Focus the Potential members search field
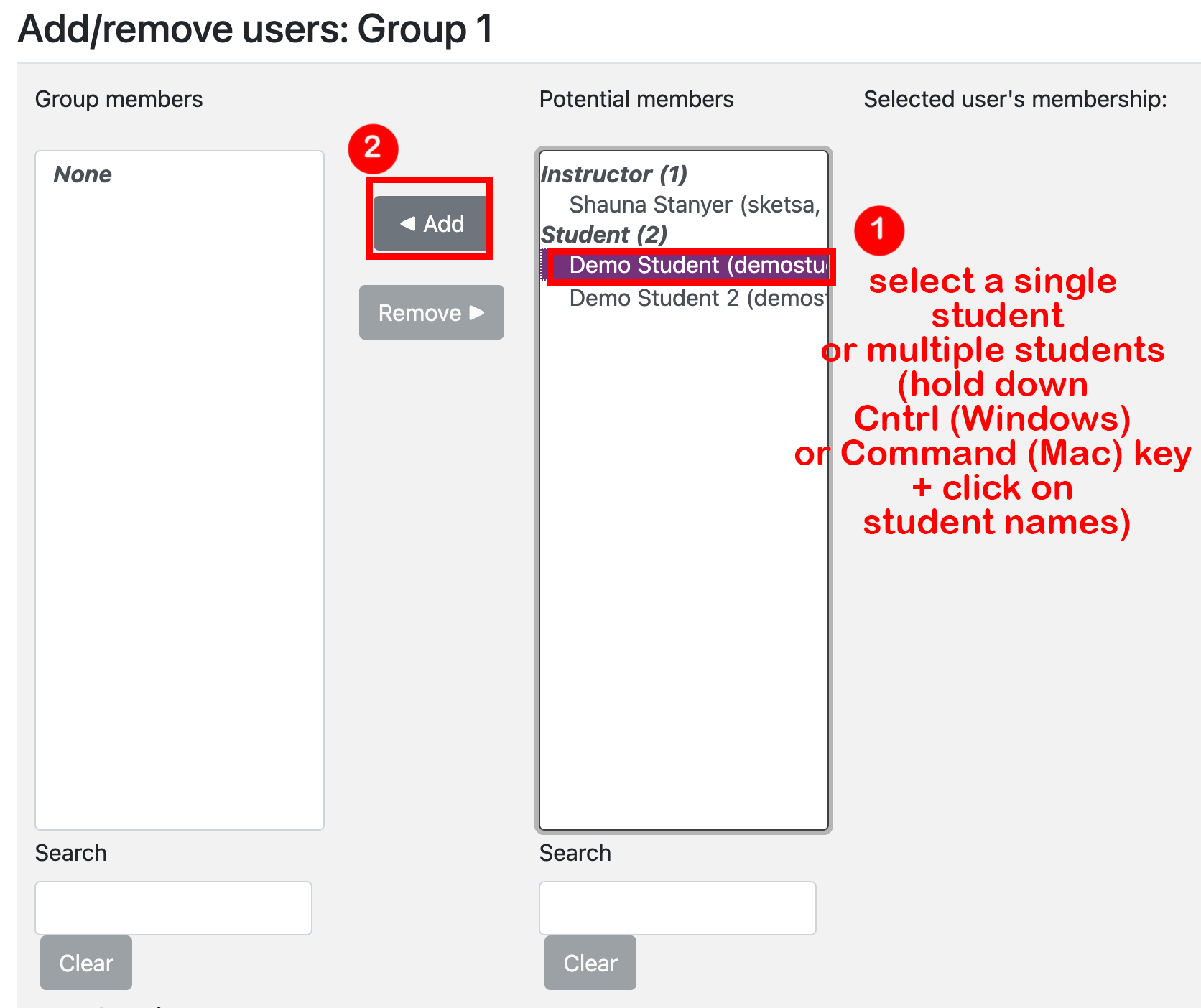This screenshot has width=1201, height=1008. pyautogui.click(x=677, y=908)
